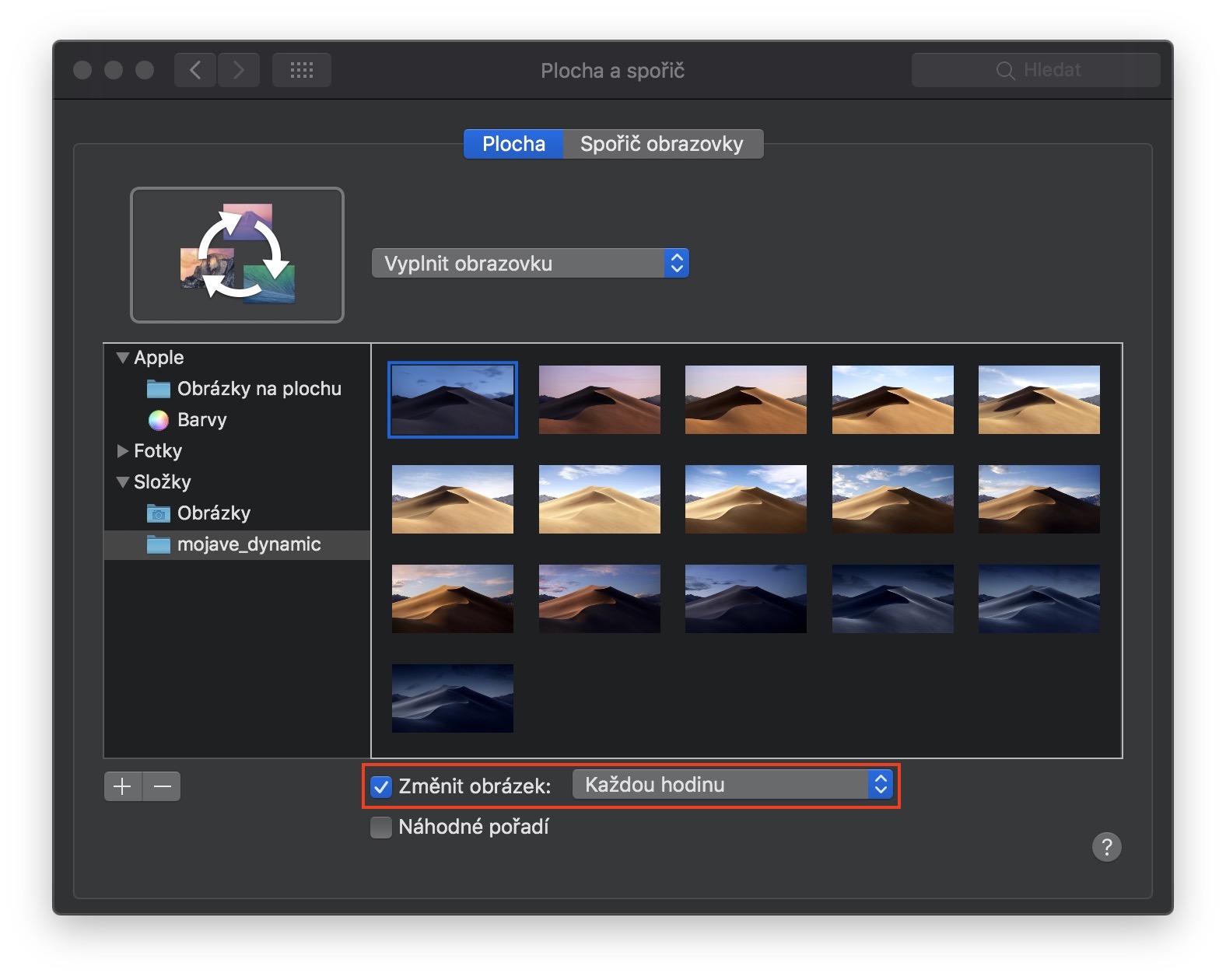The width and height of the screenshot is (1226, 980).
Task: Uncheck the Změnit obrázek checkbox
Action: click(x=381, y=786)
